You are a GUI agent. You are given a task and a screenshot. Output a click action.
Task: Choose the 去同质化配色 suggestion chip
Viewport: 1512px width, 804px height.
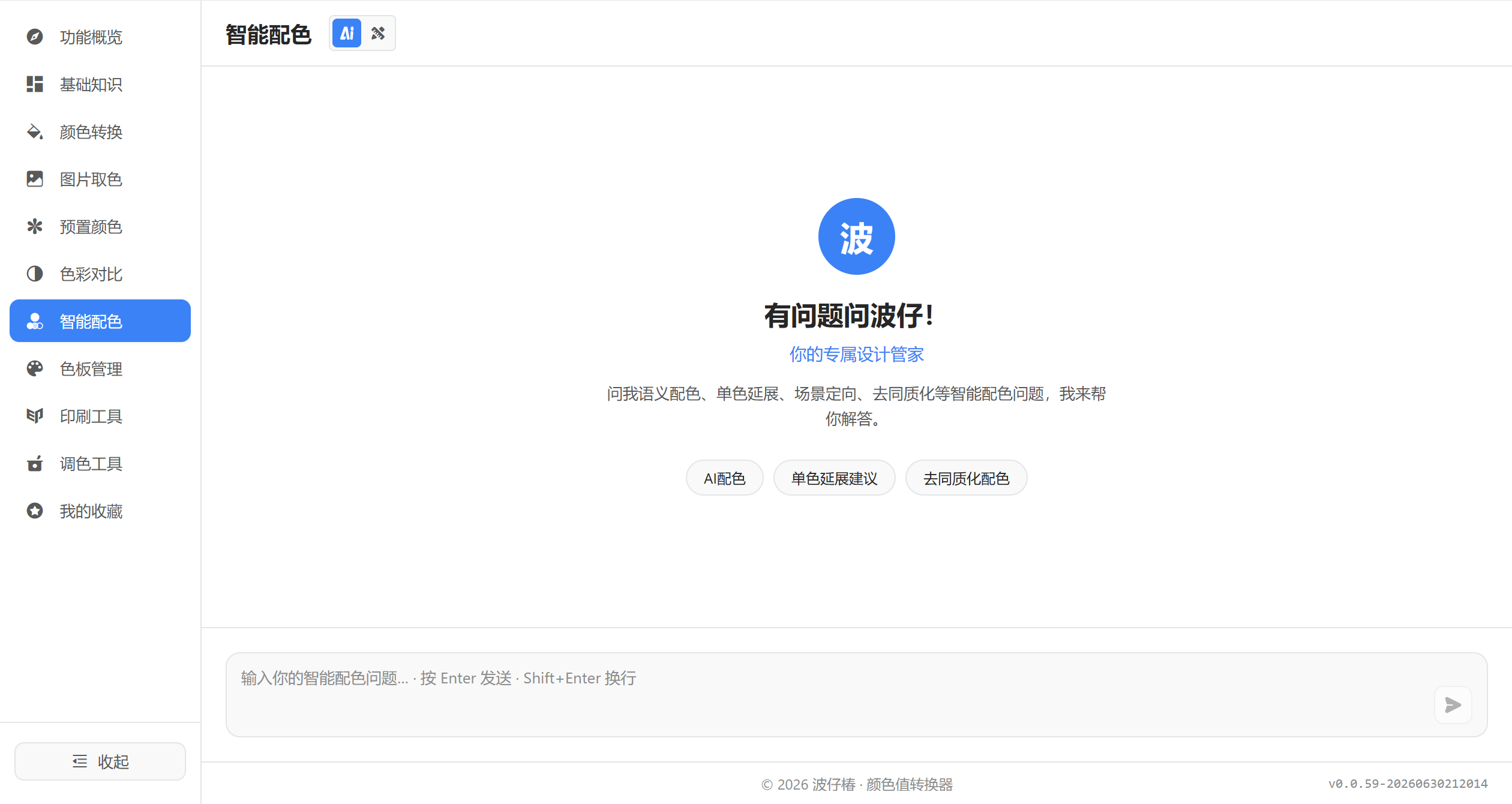(966, 478)
